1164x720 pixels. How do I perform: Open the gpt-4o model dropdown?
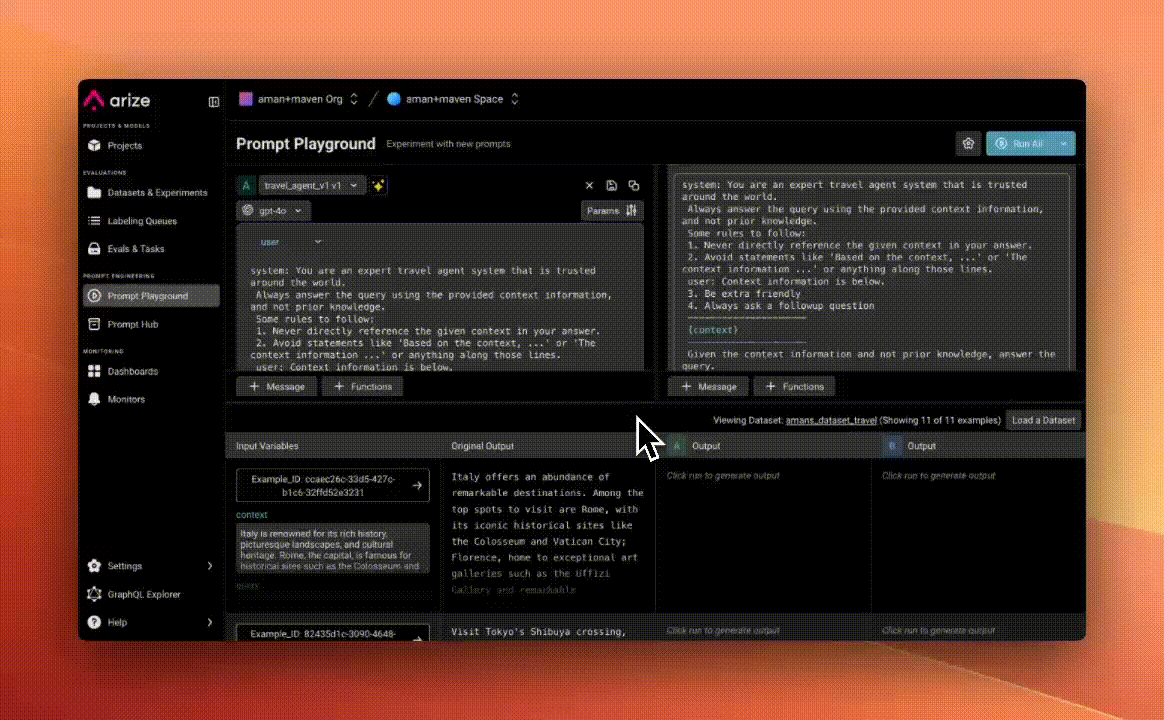[x=273, y=211]
